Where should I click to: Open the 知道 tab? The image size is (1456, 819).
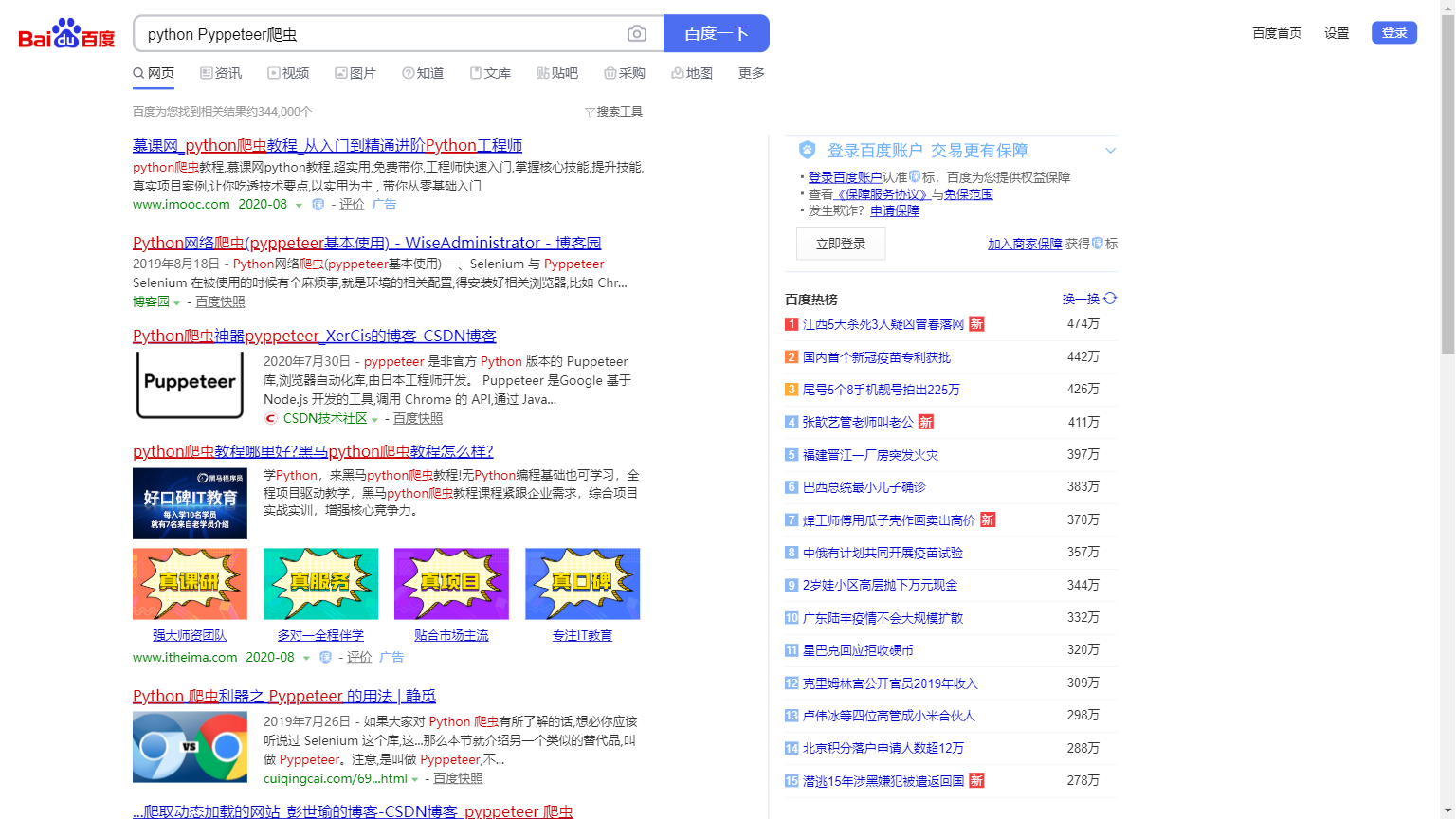tap(423, 73)
